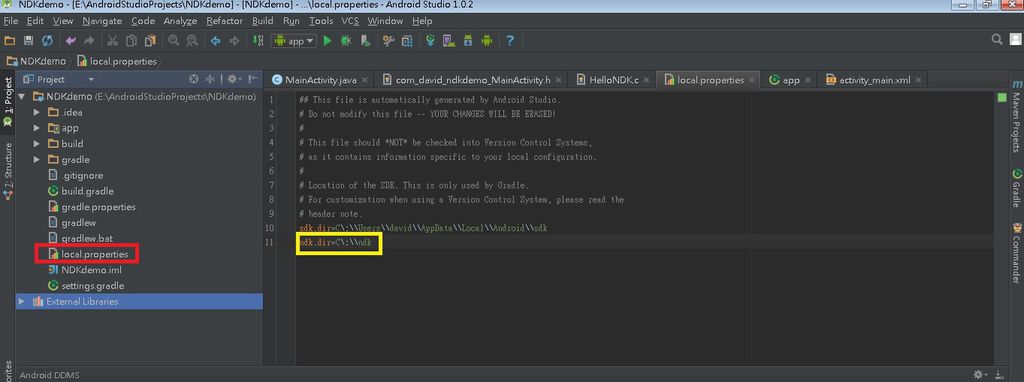1024x382 pixels.
Task: Click the Cut scissors icon
Action: click(x=112, y=40)
